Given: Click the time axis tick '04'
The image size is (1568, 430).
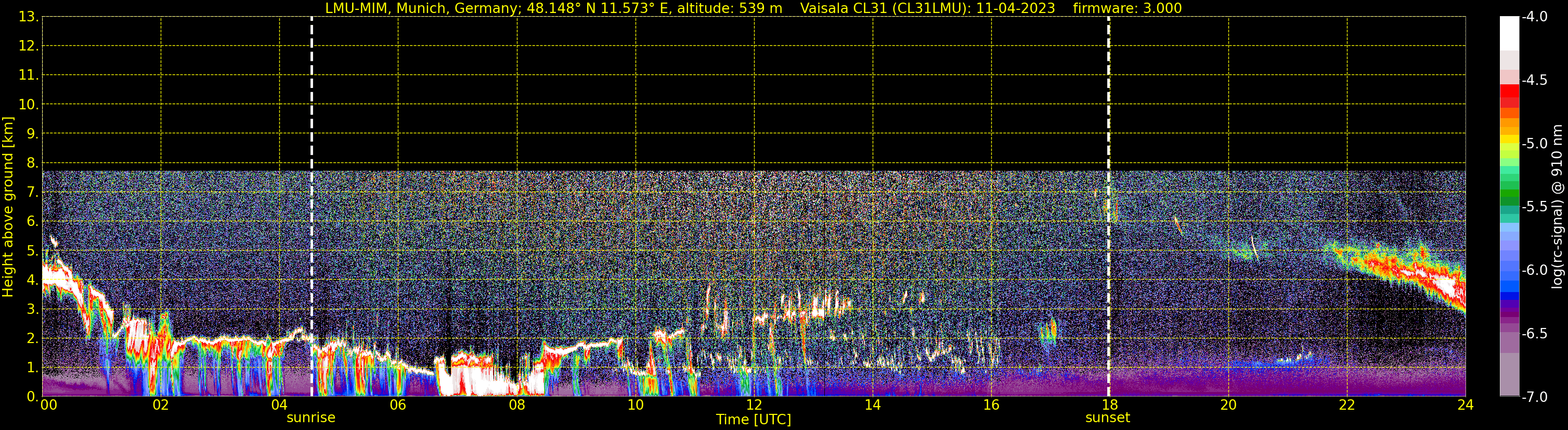Looking at the screenshot, I should click(x=279, y=405).
